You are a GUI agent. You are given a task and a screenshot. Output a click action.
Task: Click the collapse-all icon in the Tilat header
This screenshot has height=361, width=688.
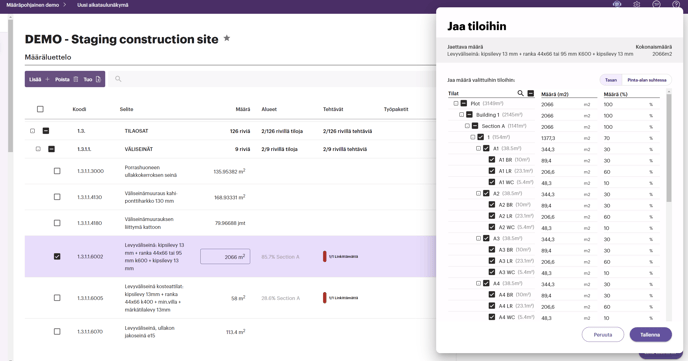click(530, 93)
